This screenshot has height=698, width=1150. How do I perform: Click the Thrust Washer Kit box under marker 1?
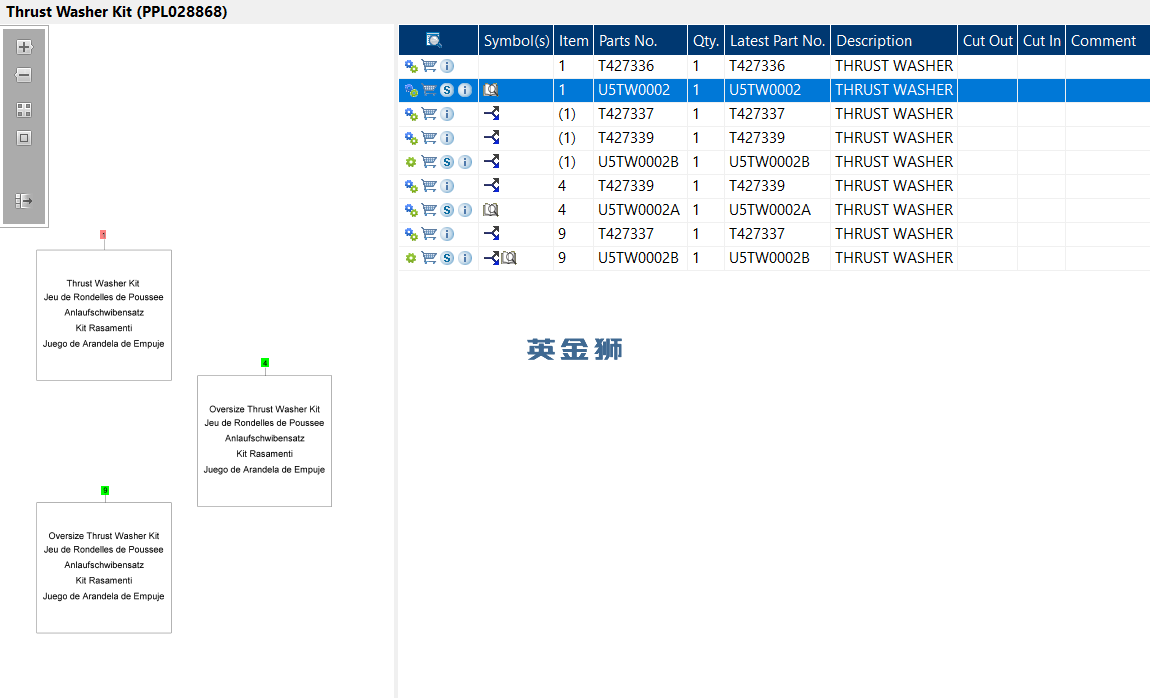click(x=104, y=315)
